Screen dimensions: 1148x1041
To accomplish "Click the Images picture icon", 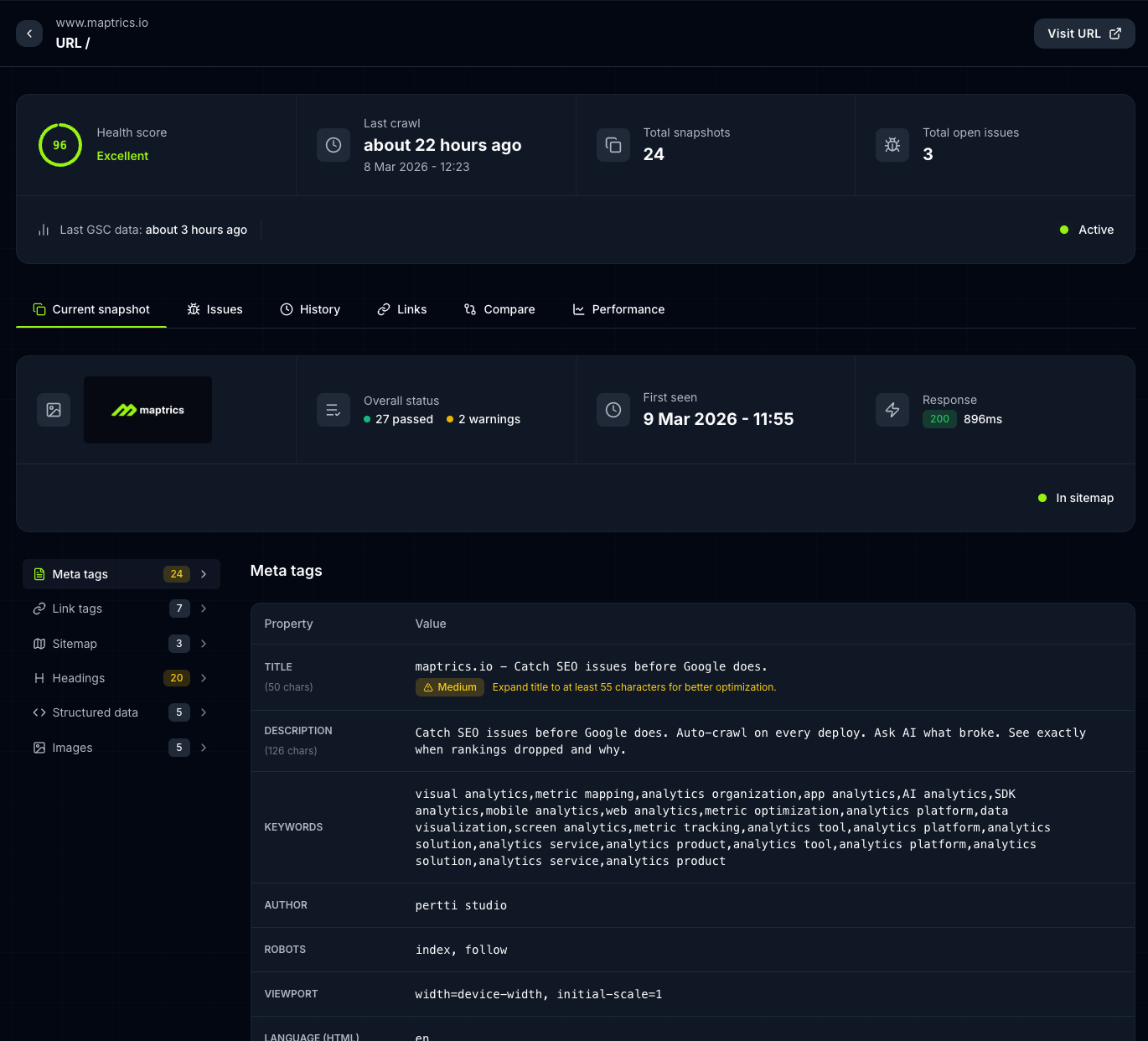I will (x=39, y=748).
